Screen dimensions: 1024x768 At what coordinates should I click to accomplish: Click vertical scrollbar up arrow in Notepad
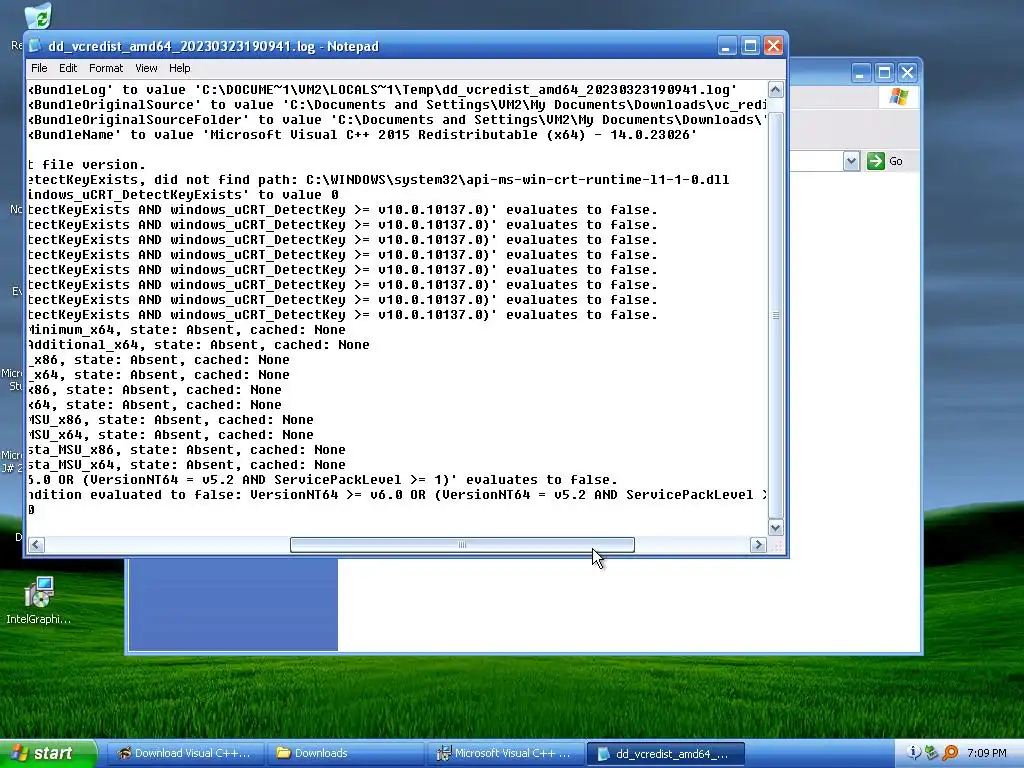pyautogui.click(x=775, y=89)
